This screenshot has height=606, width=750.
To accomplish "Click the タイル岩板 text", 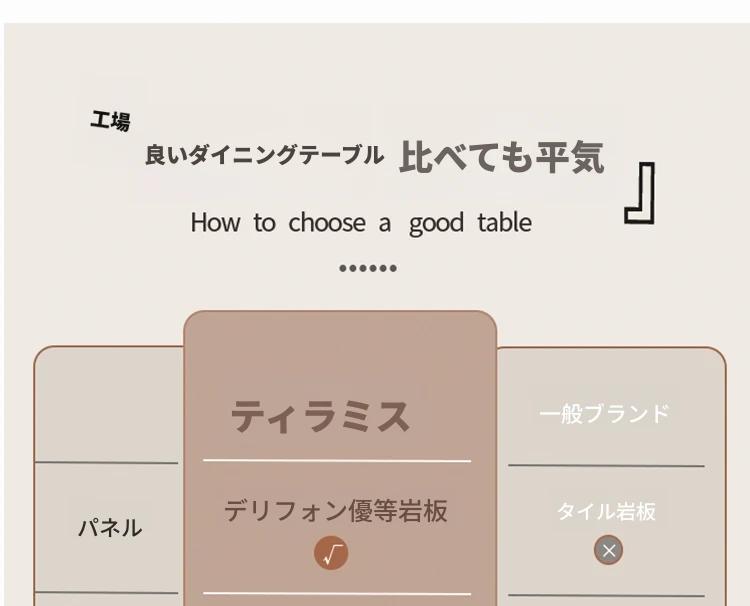I will coord(606,511).
